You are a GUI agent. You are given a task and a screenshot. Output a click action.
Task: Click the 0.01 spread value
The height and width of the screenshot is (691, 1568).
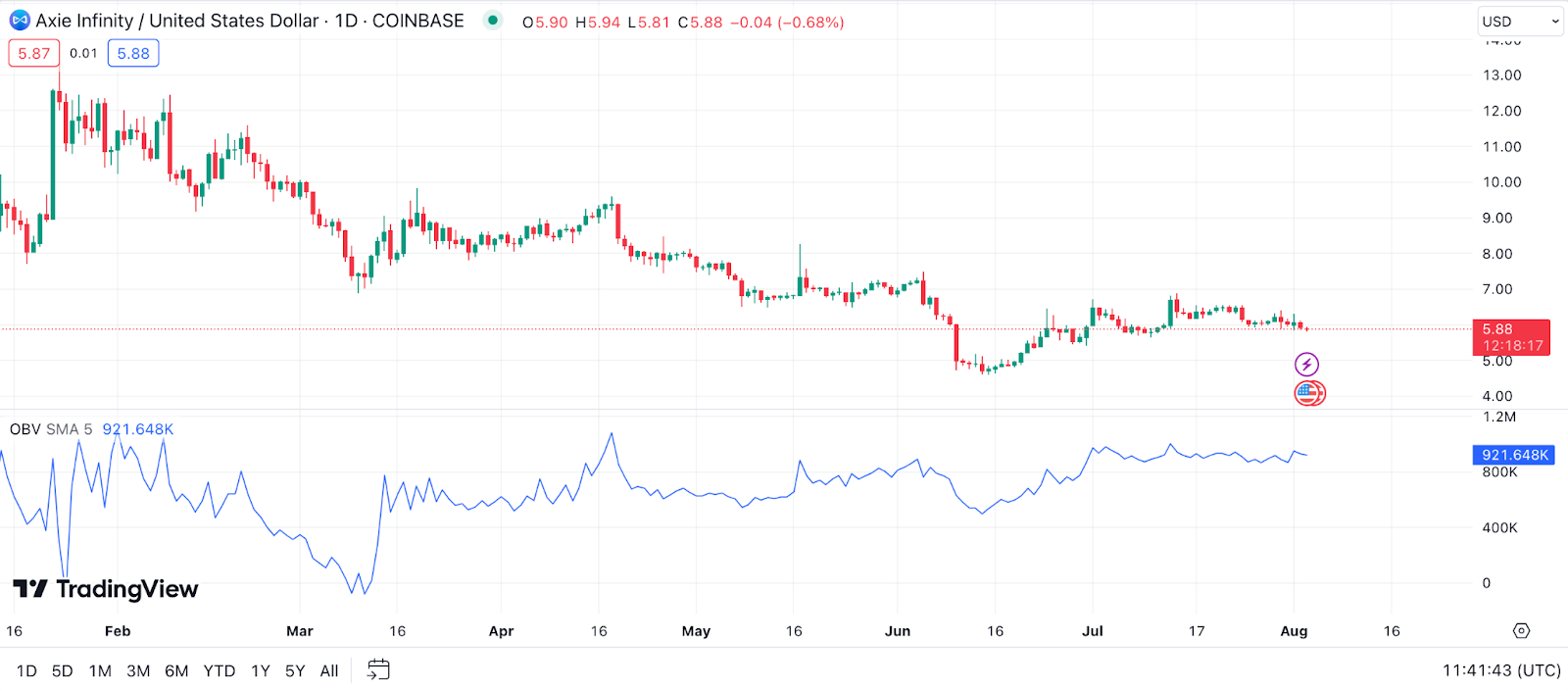(83, 53)
